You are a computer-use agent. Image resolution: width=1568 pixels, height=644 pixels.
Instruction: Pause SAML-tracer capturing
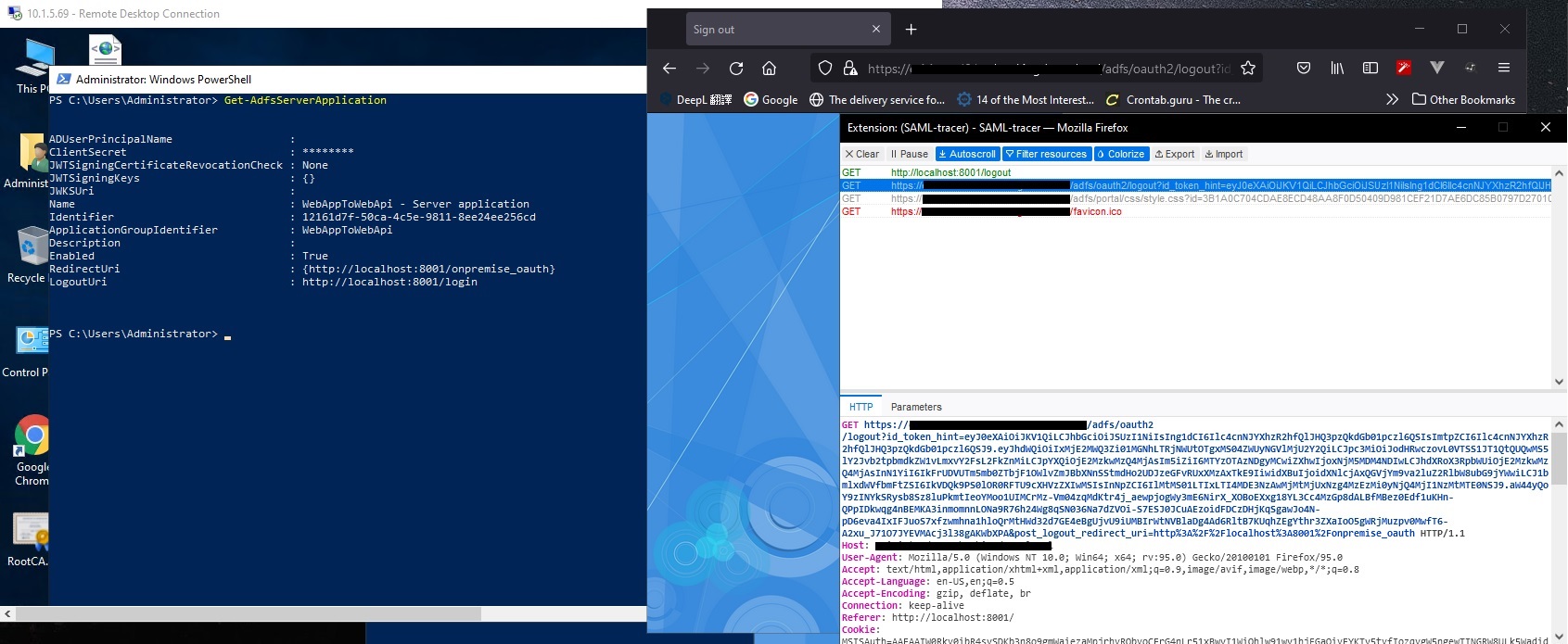pos(909,154)
